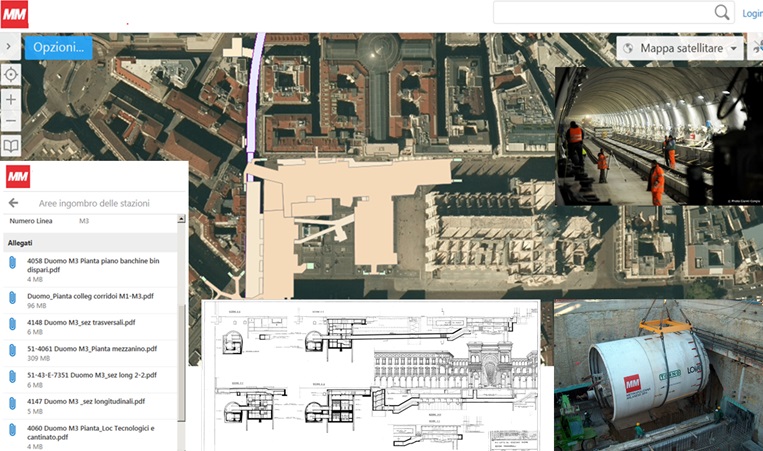Expand the side panel with the chevron arrow

tap(8, 47)
